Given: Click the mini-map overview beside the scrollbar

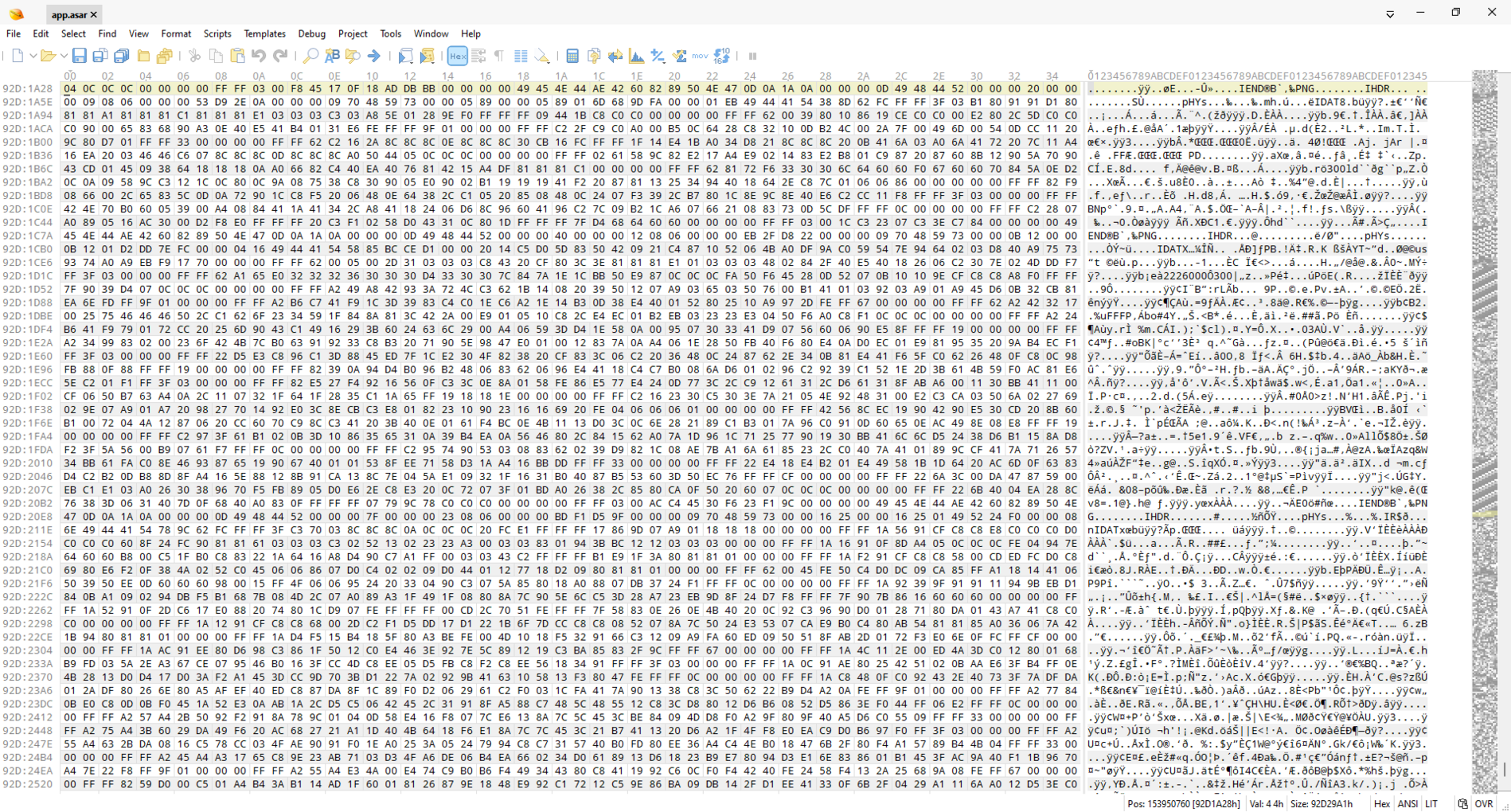Looking at the screenshot, I should pyautogui.click(x=1485, y=430).
